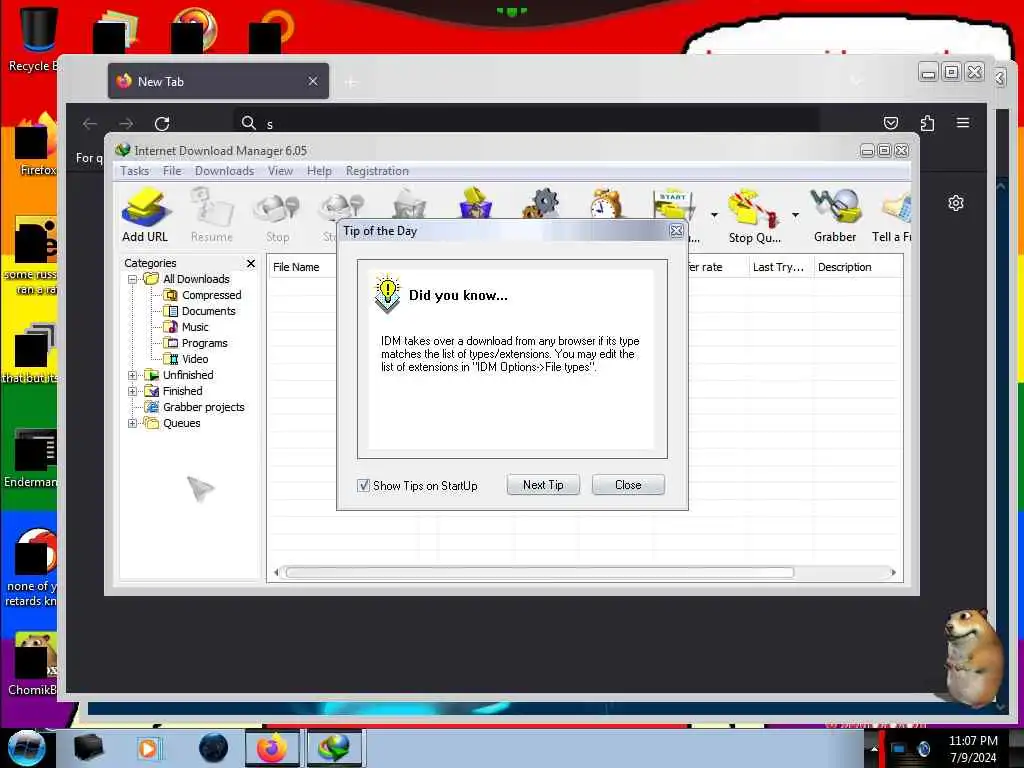Open the View menu
Image resolution: width=1024 pixels, height=768 pixels.
[280, 170]
